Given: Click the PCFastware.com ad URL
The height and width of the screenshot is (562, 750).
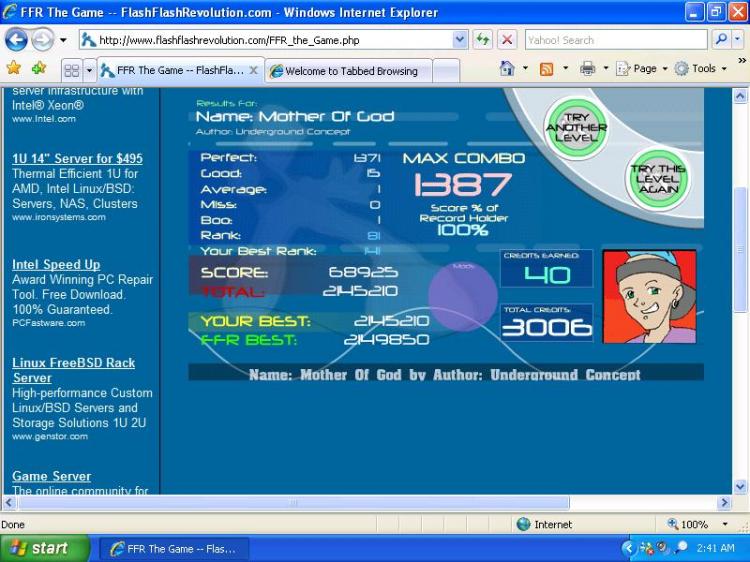Looking at the screenshot, I should (49, 323).
